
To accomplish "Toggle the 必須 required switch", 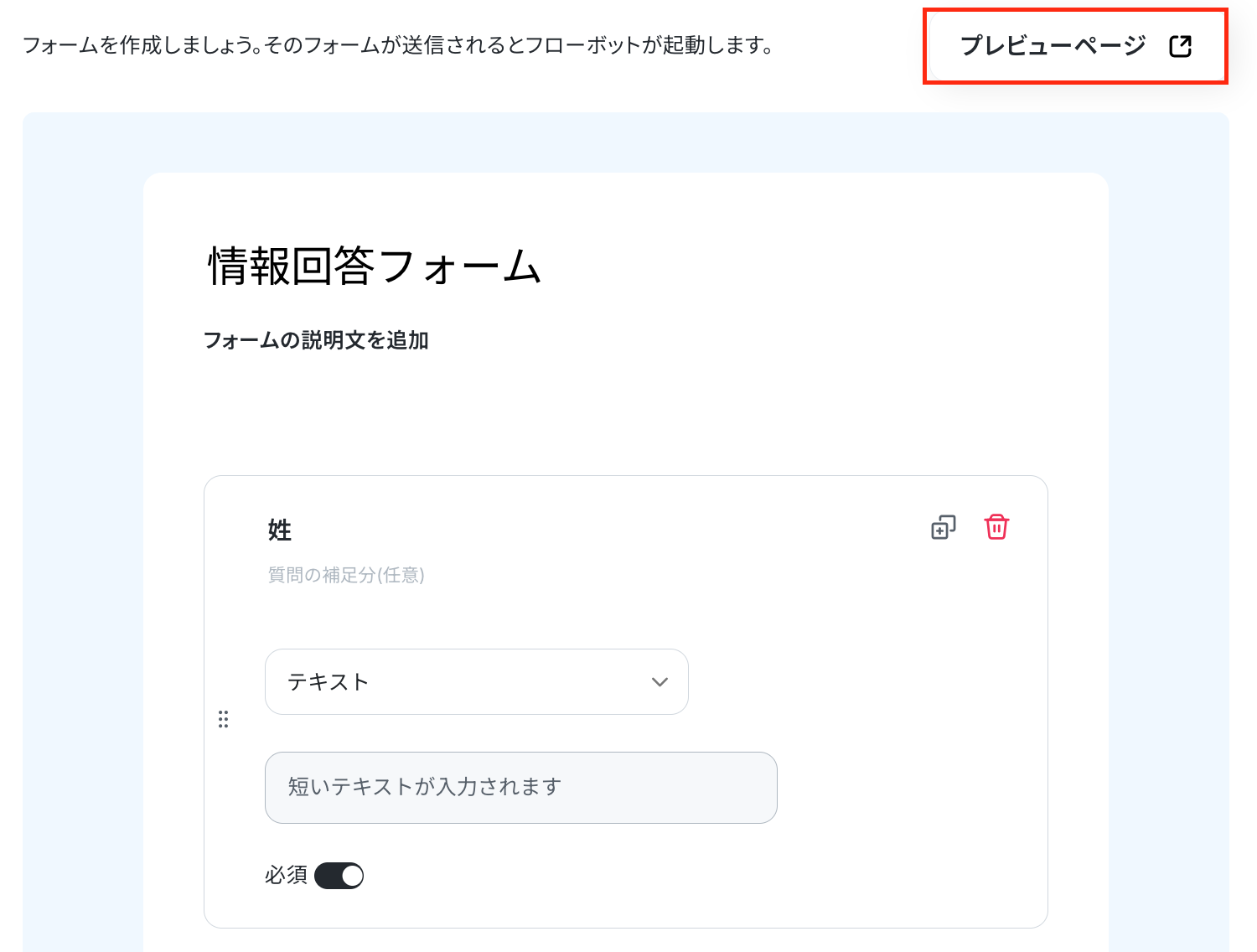I will pos(339,876).
